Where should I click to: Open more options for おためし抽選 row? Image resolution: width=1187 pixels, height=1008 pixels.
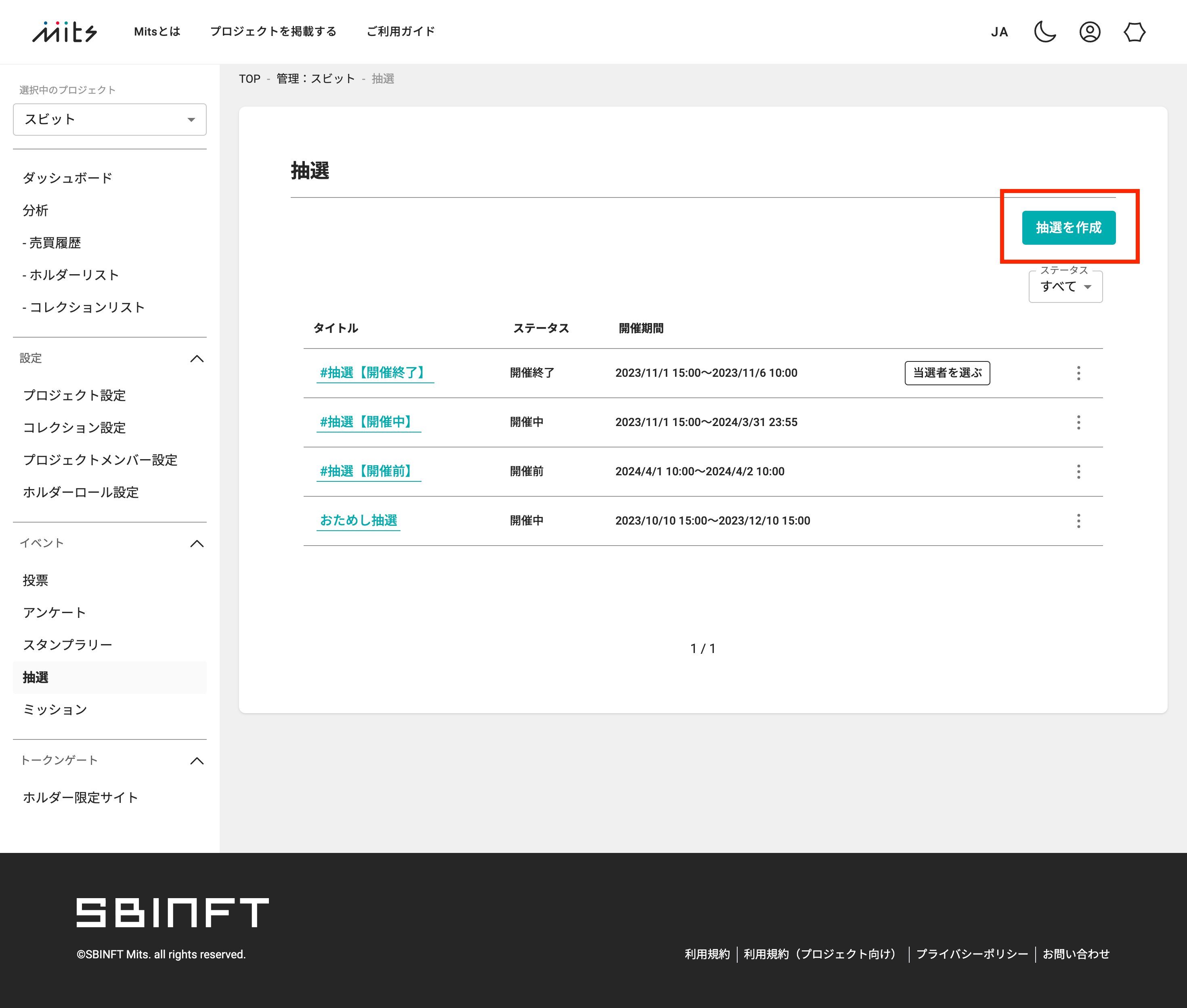(x=1078, y=521)
